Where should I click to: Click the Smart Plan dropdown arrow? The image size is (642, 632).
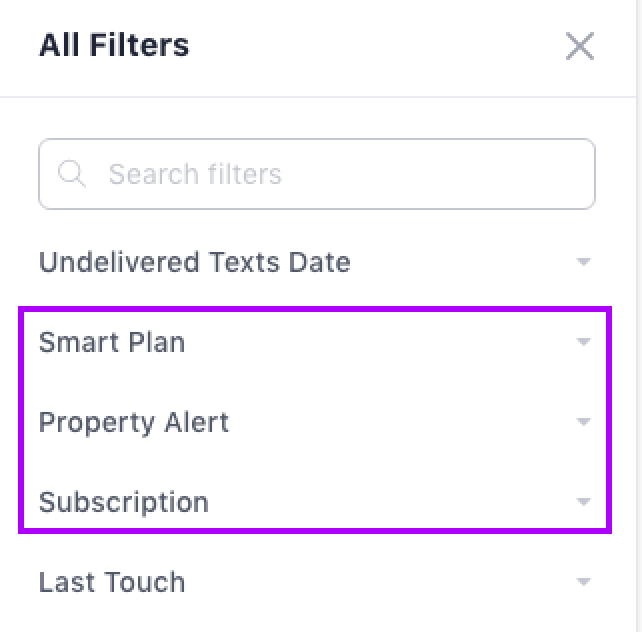click(584, 342)
